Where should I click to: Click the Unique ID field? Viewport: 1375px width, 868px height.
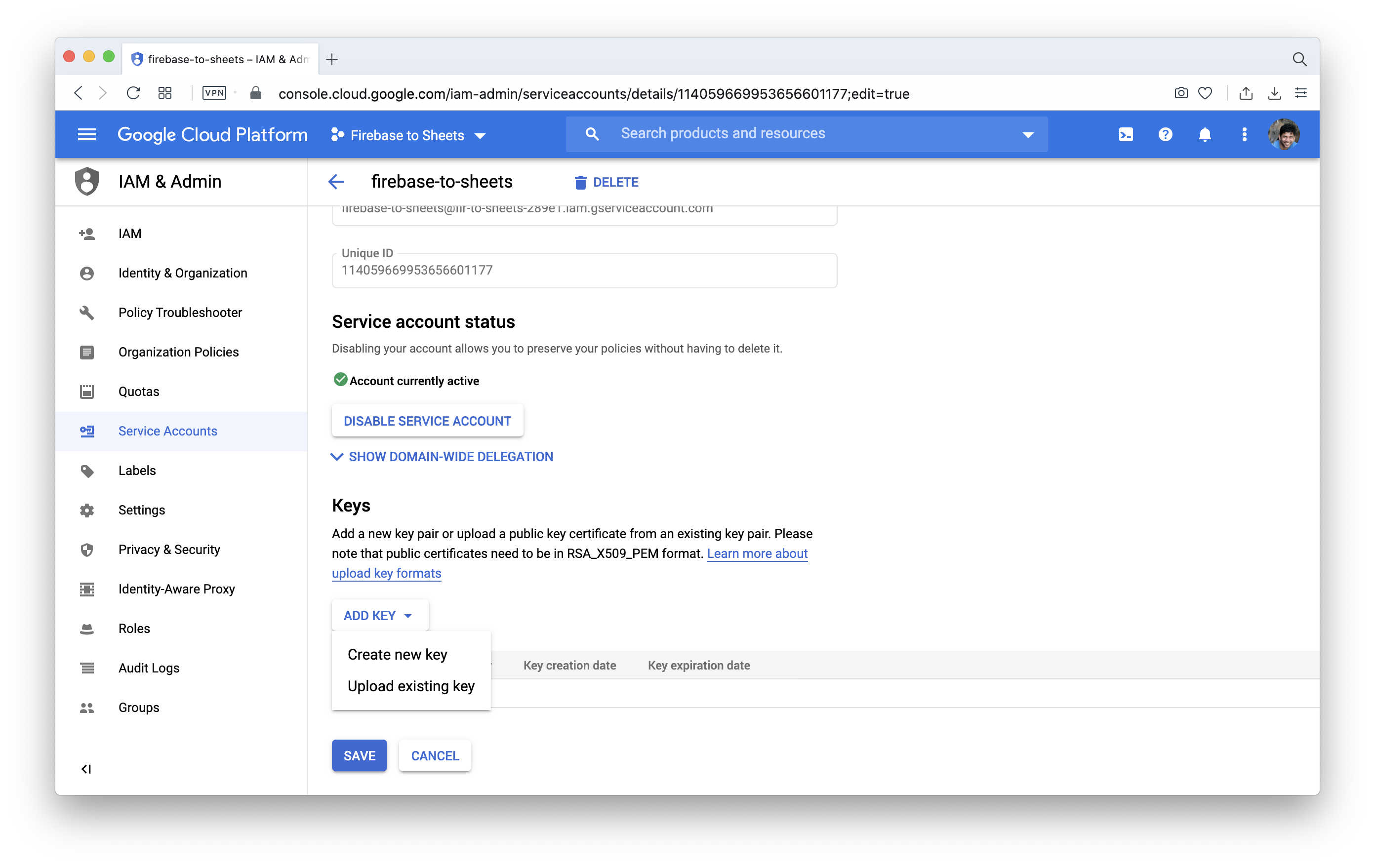point(584,271)
